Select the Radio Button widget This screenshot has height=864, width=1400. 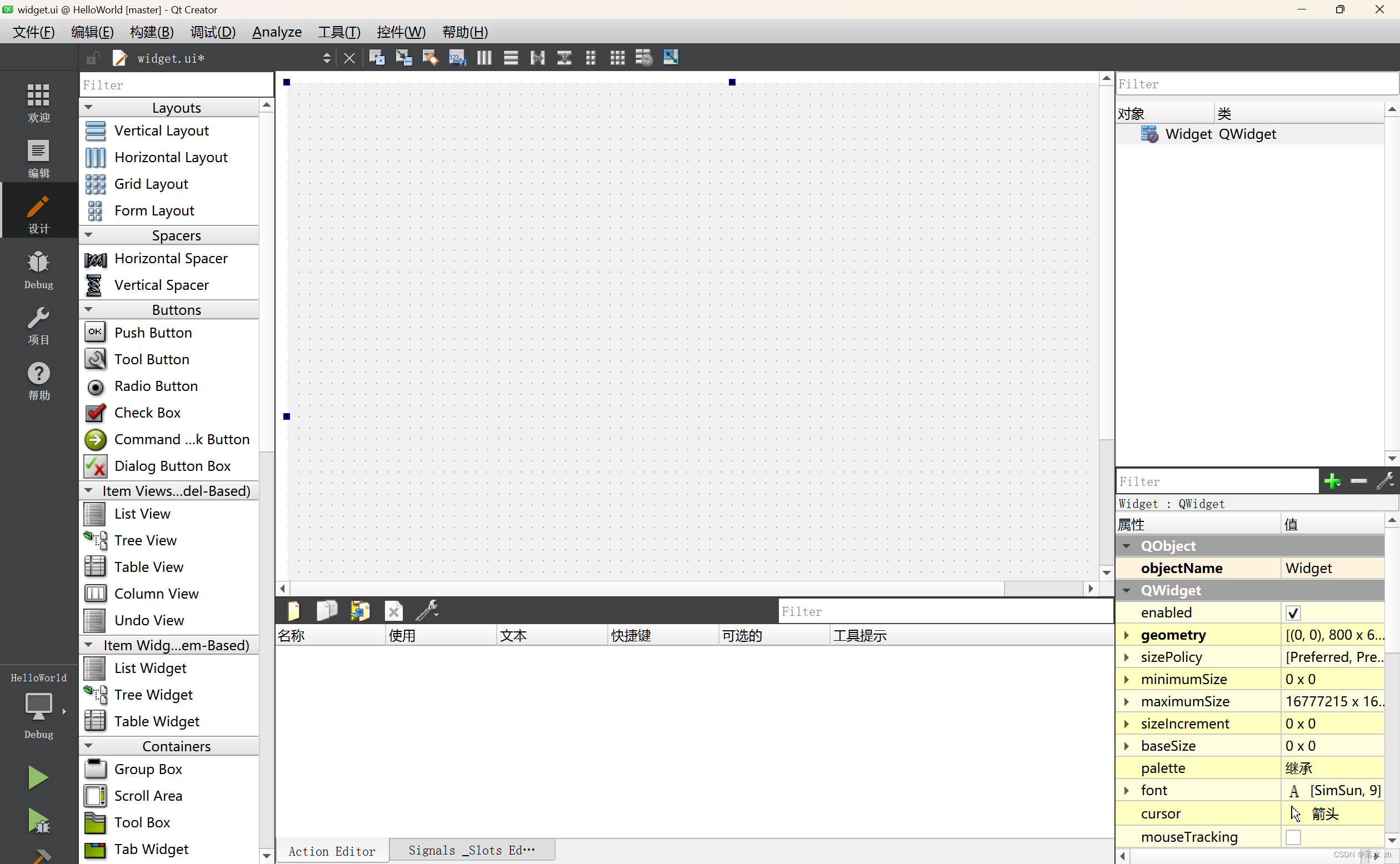pos(156,385)
